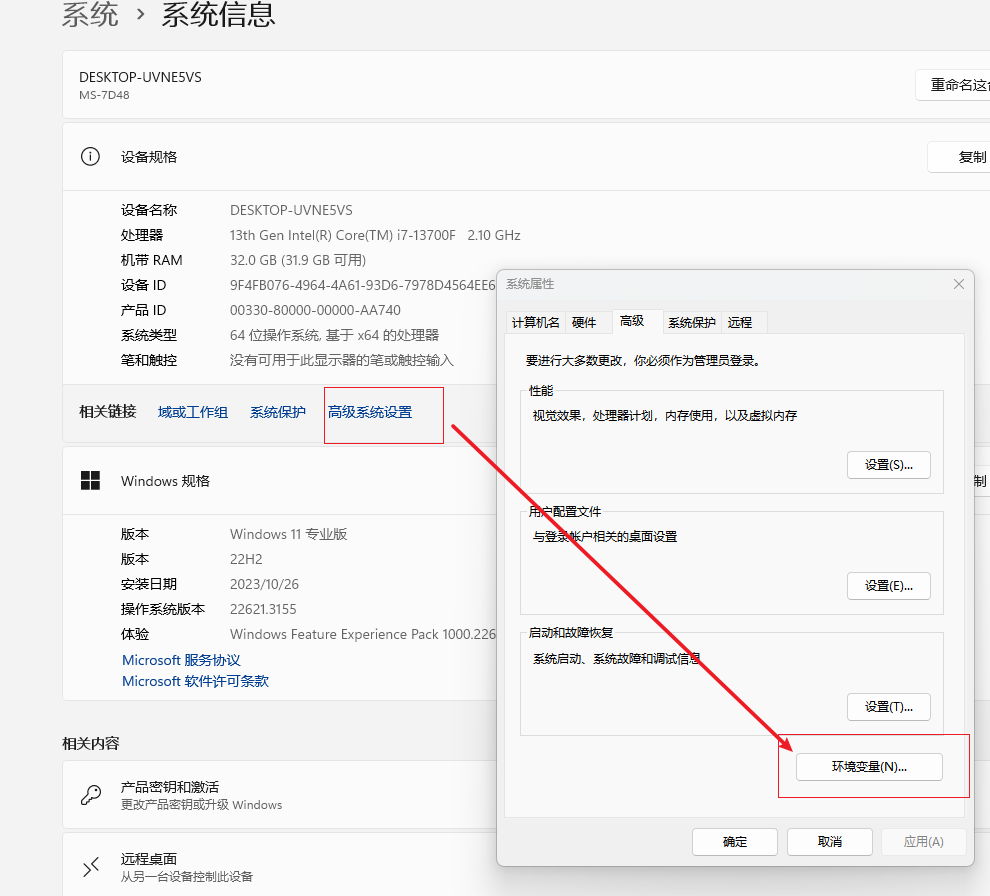Select the 32.0 GB RAM value
This screenshot has height=896, width=990.
pyautogui.click(x=298, y=260)
